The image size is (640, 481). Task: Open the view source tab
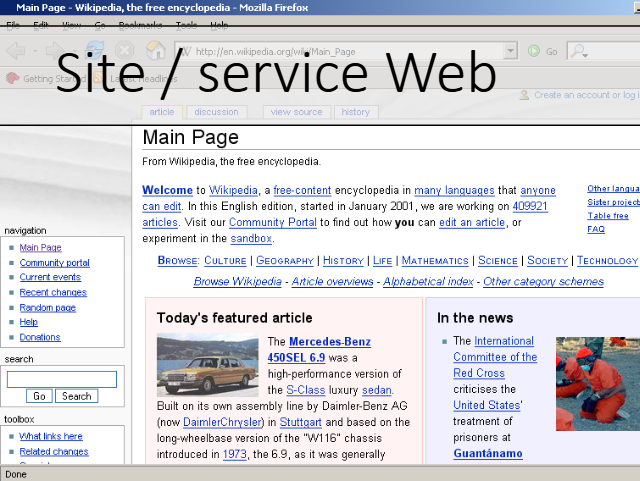coord(296,112)
